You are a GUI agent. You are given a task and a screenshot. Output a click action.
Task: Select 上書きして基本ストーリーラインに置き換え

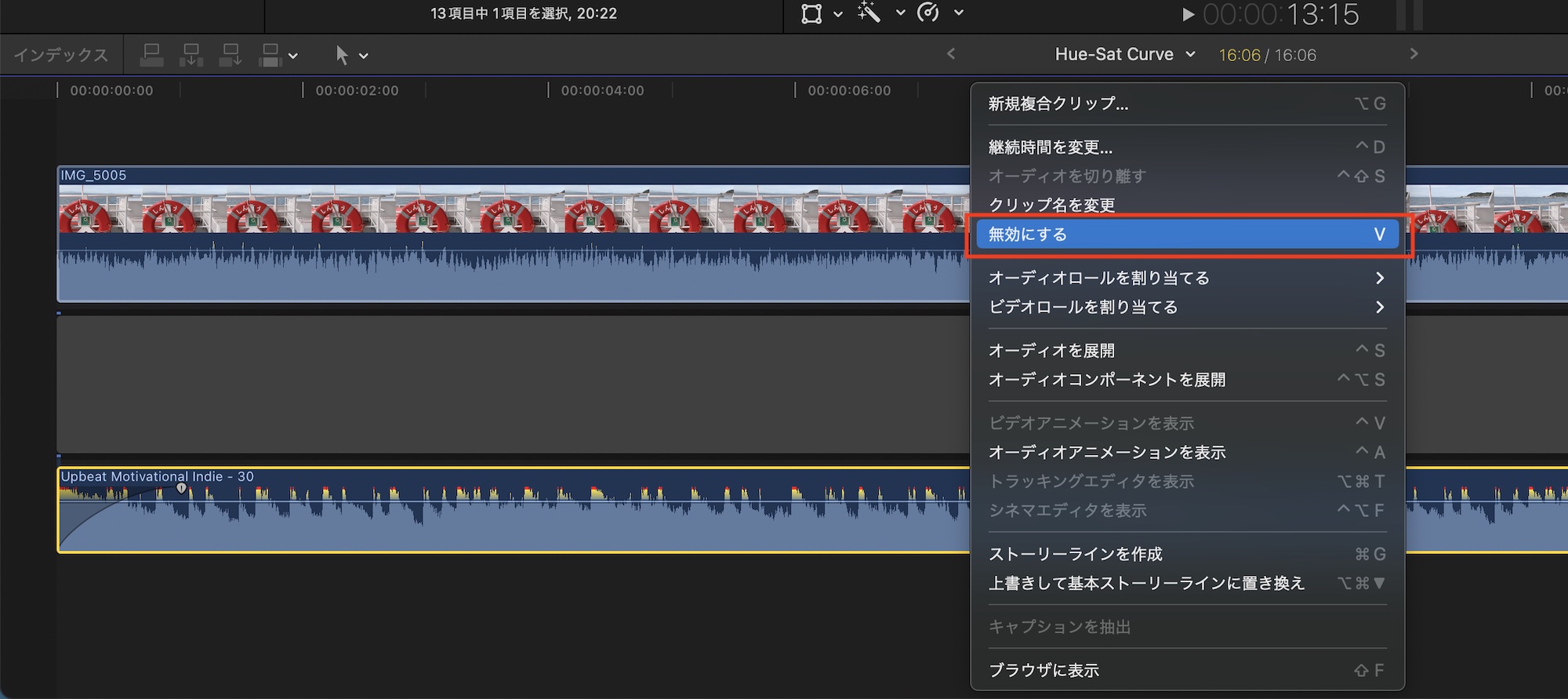tap(1187, 583)
